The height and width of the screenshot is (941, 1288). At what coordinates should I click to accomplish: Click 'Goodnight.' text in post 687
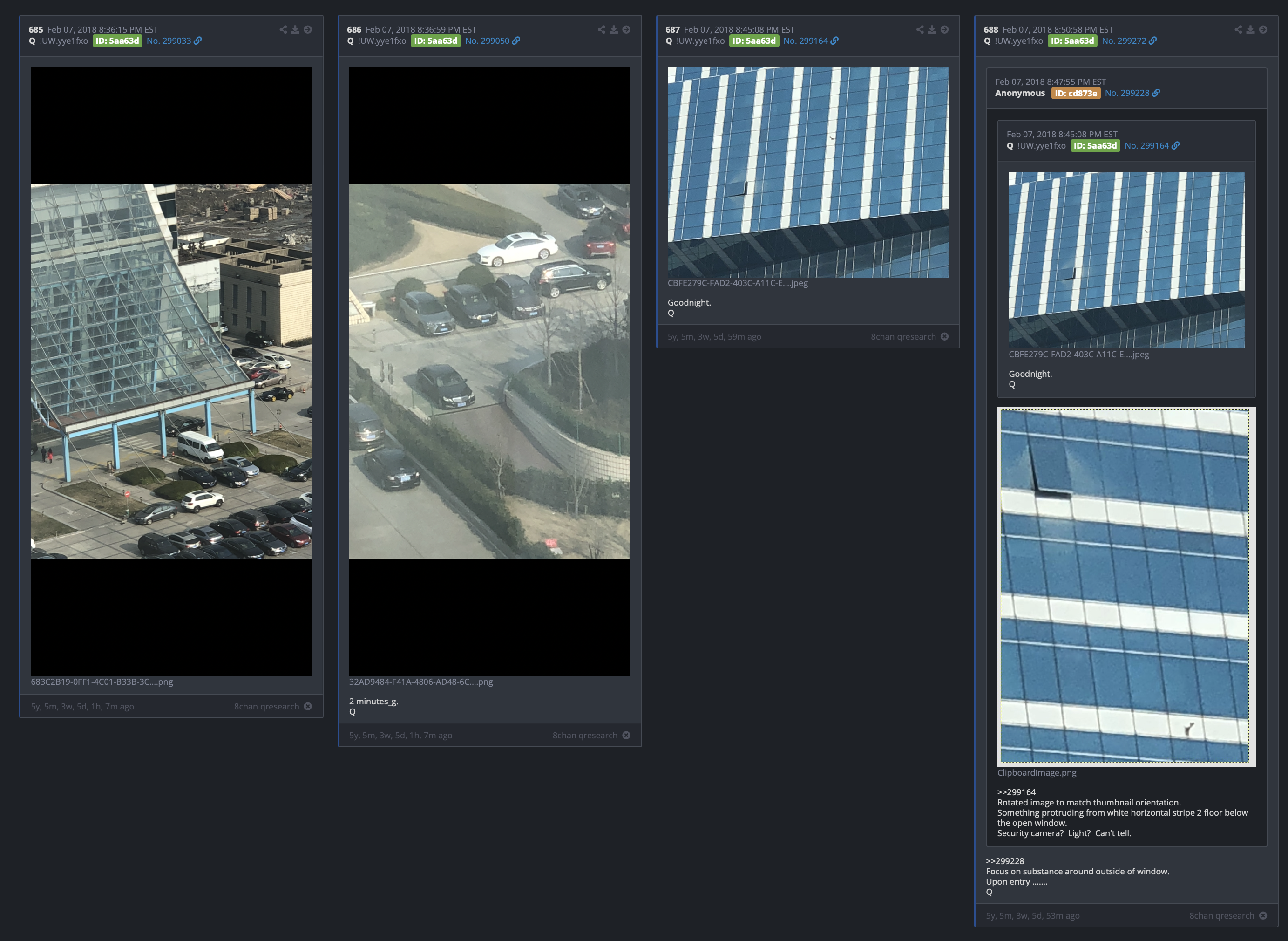click(x=689, y=303)
